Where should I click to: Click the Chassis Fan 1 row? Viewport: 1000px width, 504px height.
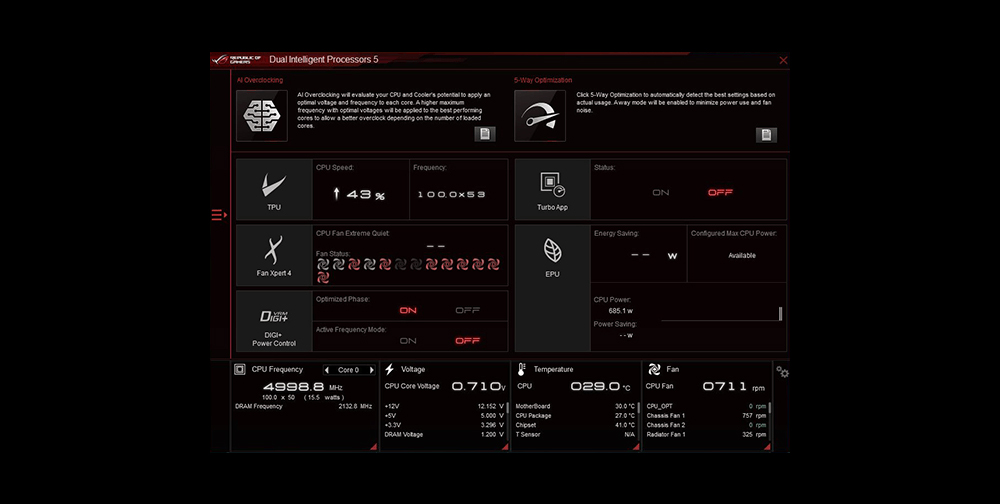[707, 415]
